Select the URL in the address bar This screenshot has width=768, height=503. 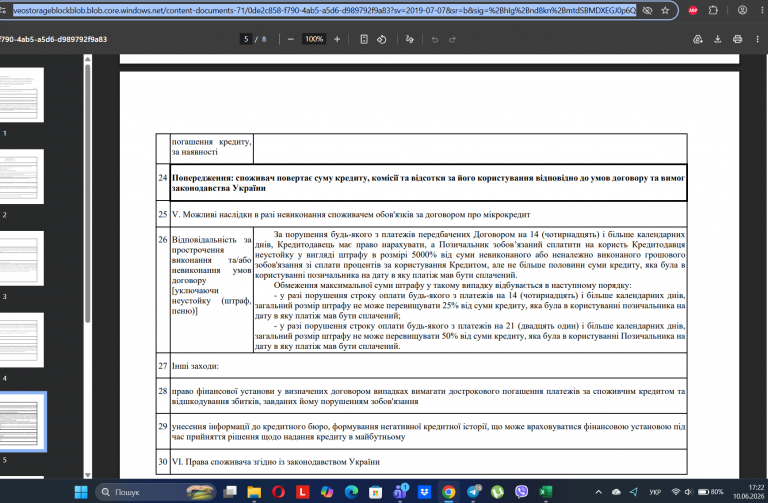pos(324,10)
